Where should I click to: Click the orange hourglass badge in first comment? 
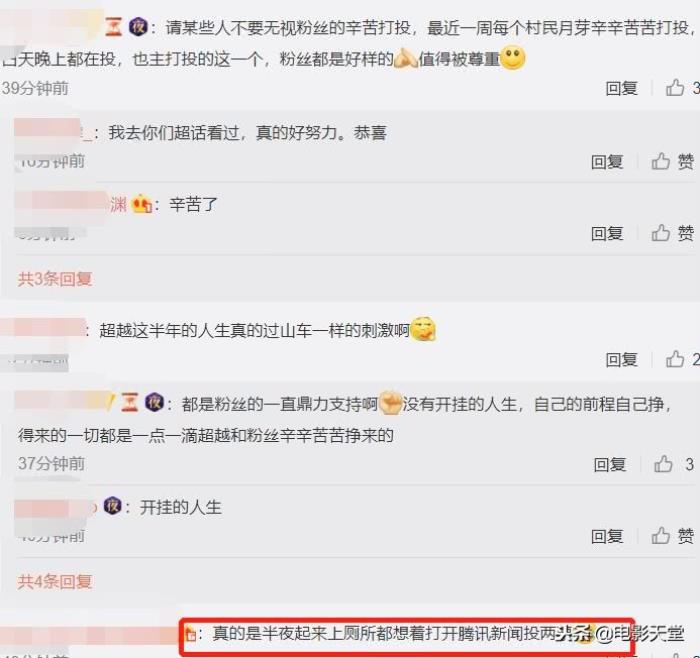click(x=113, y=28)
